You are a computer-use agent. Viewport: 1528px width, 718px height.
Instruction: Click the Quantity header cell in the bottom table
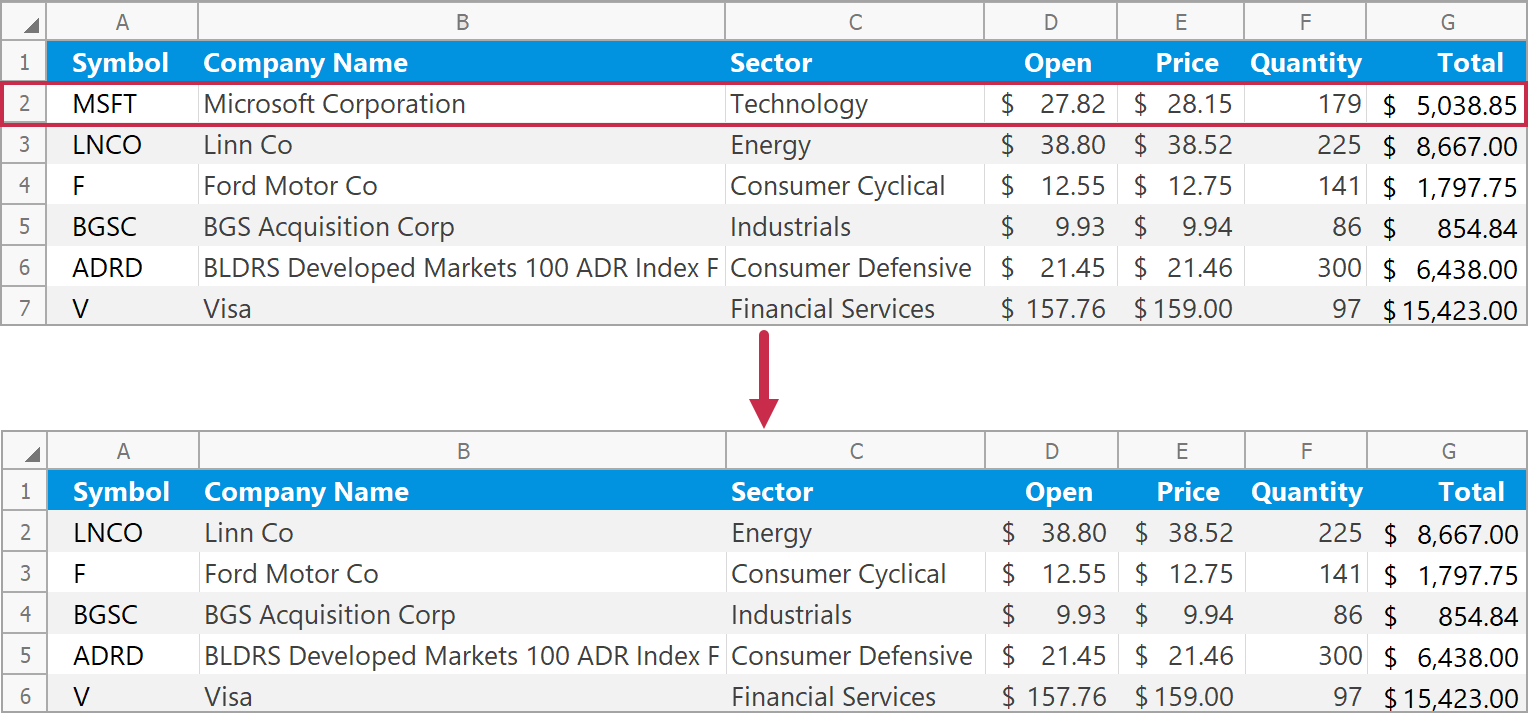1306,492
